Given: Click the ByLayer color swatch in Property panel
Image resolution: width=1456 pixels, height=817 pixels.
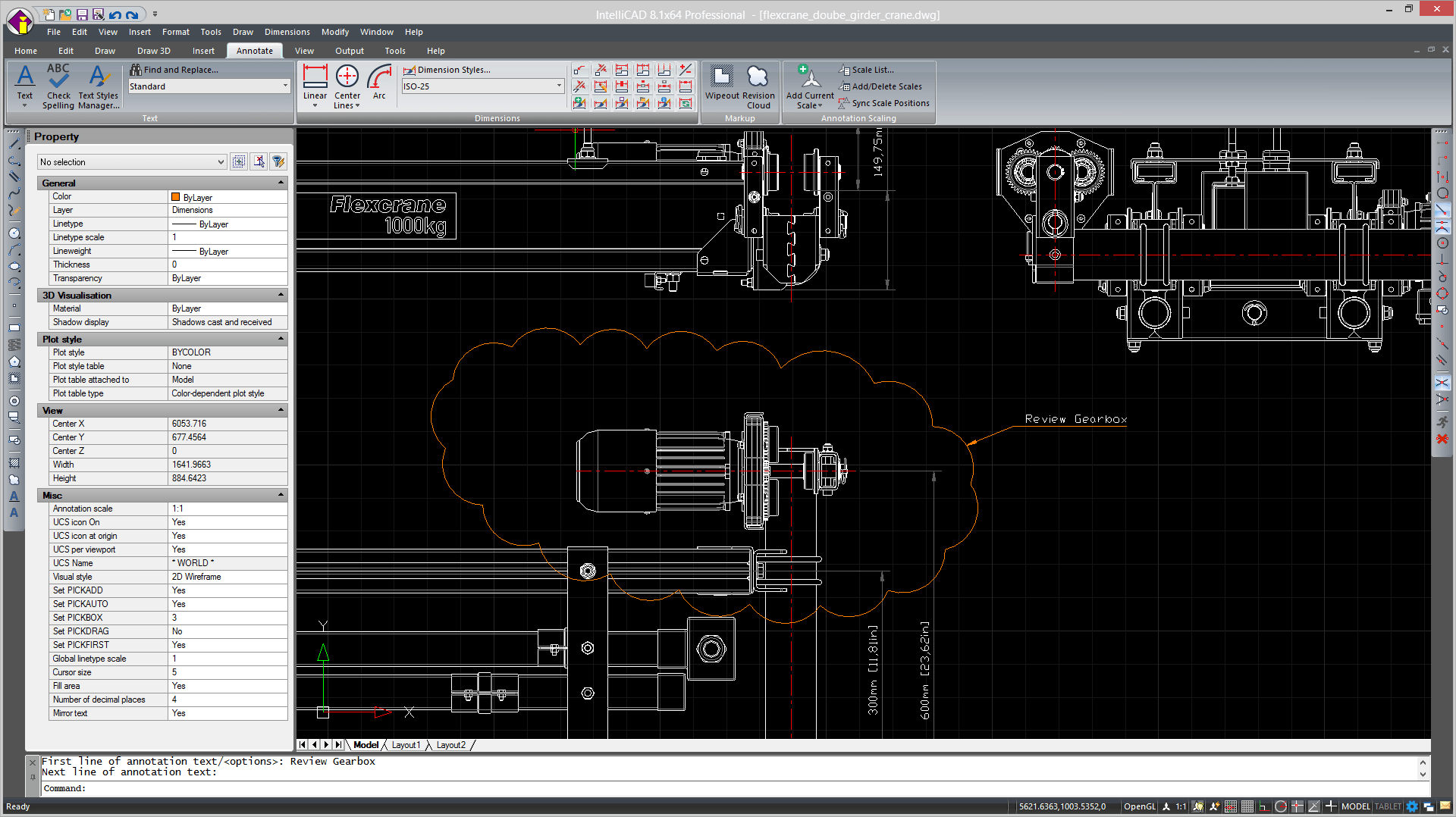Looking at the screenshot, I should point(175,196).
